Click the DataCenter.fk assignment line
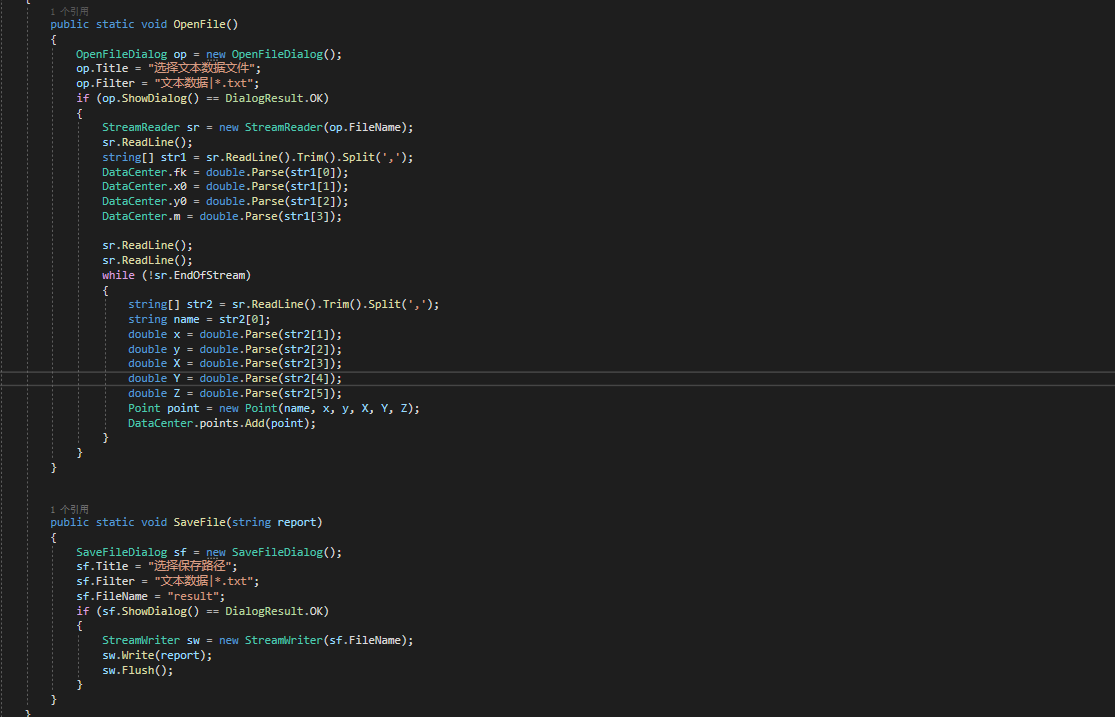The width and height of the screenshot is (1115, 717). click(225, 172)
